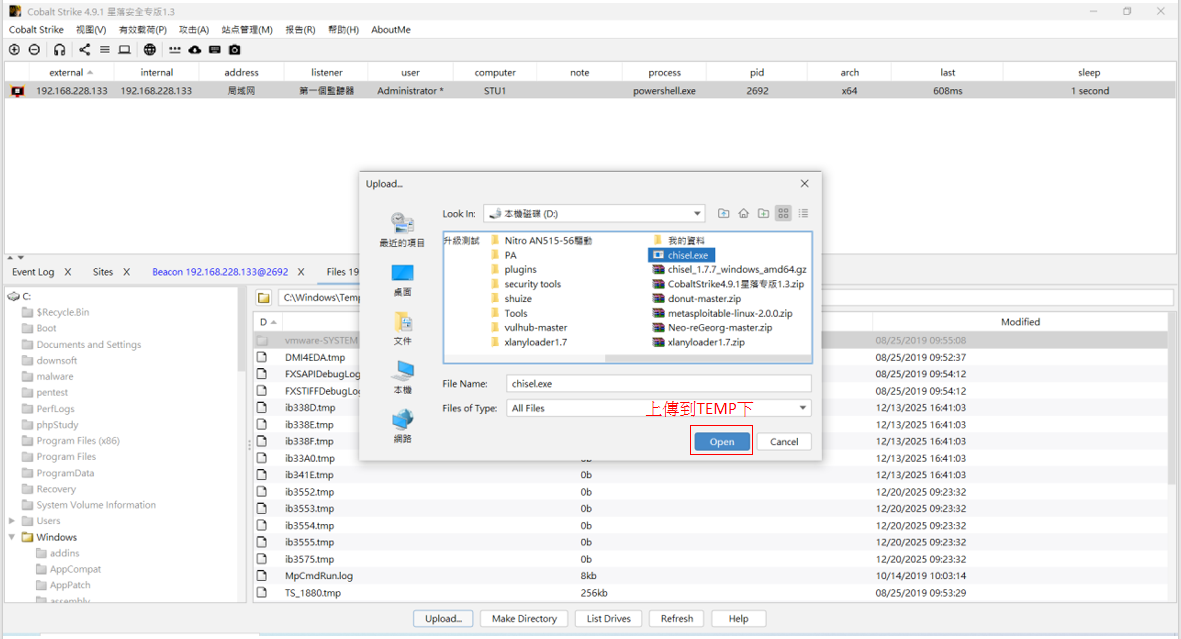Open the 报告(R) menu

point(300,29)
